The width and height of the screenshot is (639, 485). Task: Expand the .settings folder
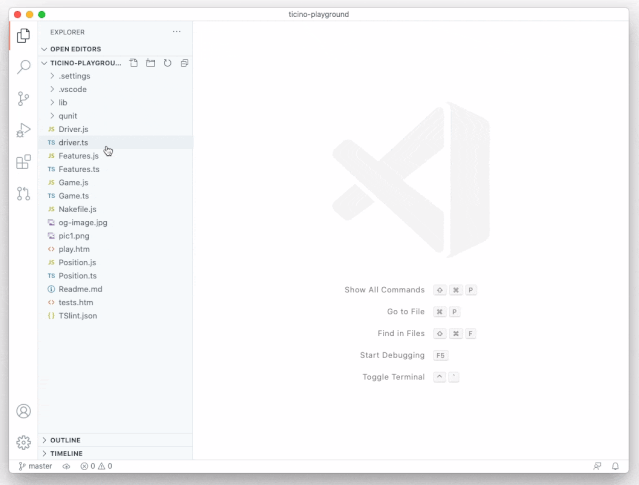pyautogui.click(x=73, y=76)
